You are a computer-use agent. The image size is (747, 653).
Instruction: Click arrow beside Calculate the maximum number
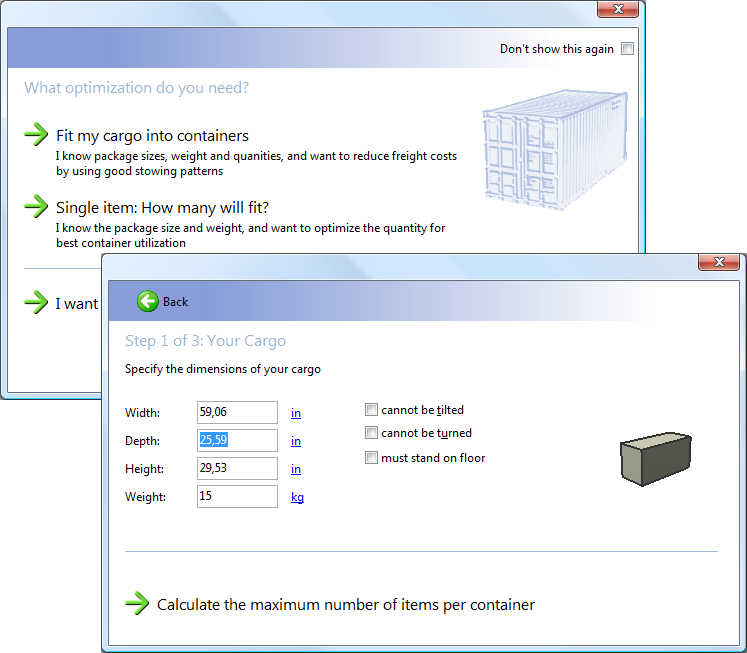137,604
